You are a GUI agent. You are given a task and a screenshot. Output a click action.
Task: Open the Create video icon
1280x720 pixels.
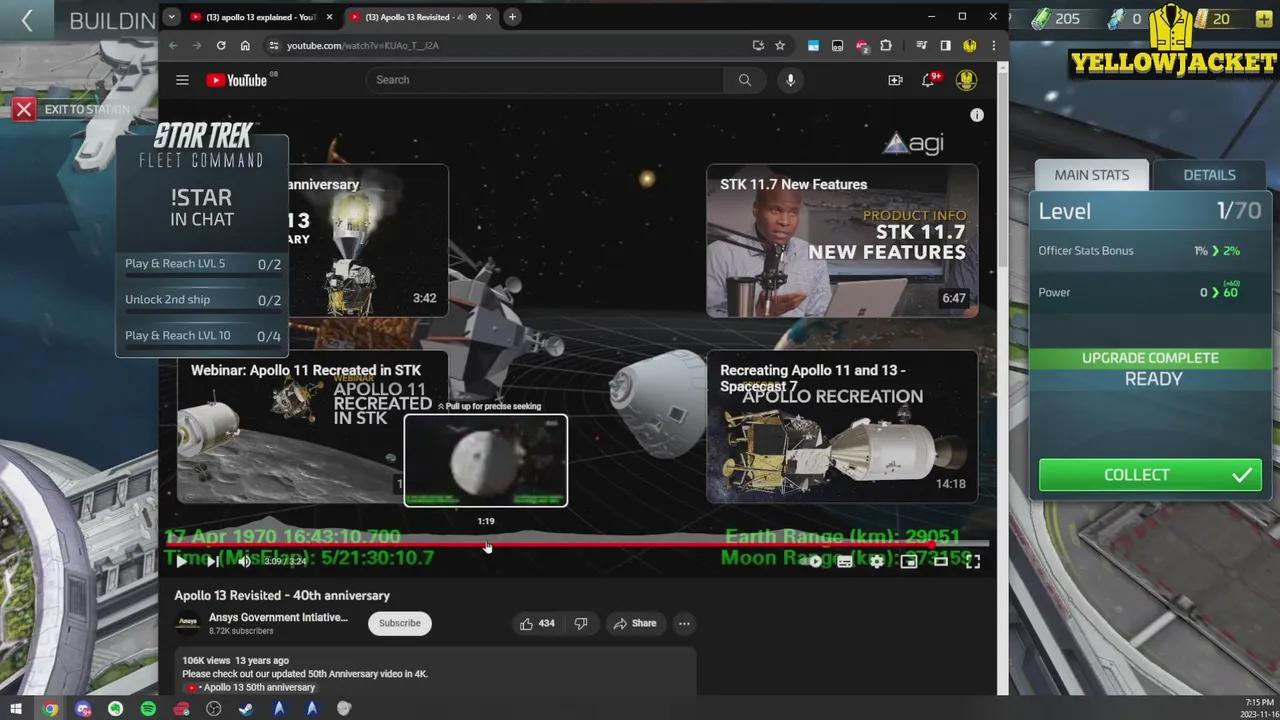pyautogui.click(x=895, y=80)
